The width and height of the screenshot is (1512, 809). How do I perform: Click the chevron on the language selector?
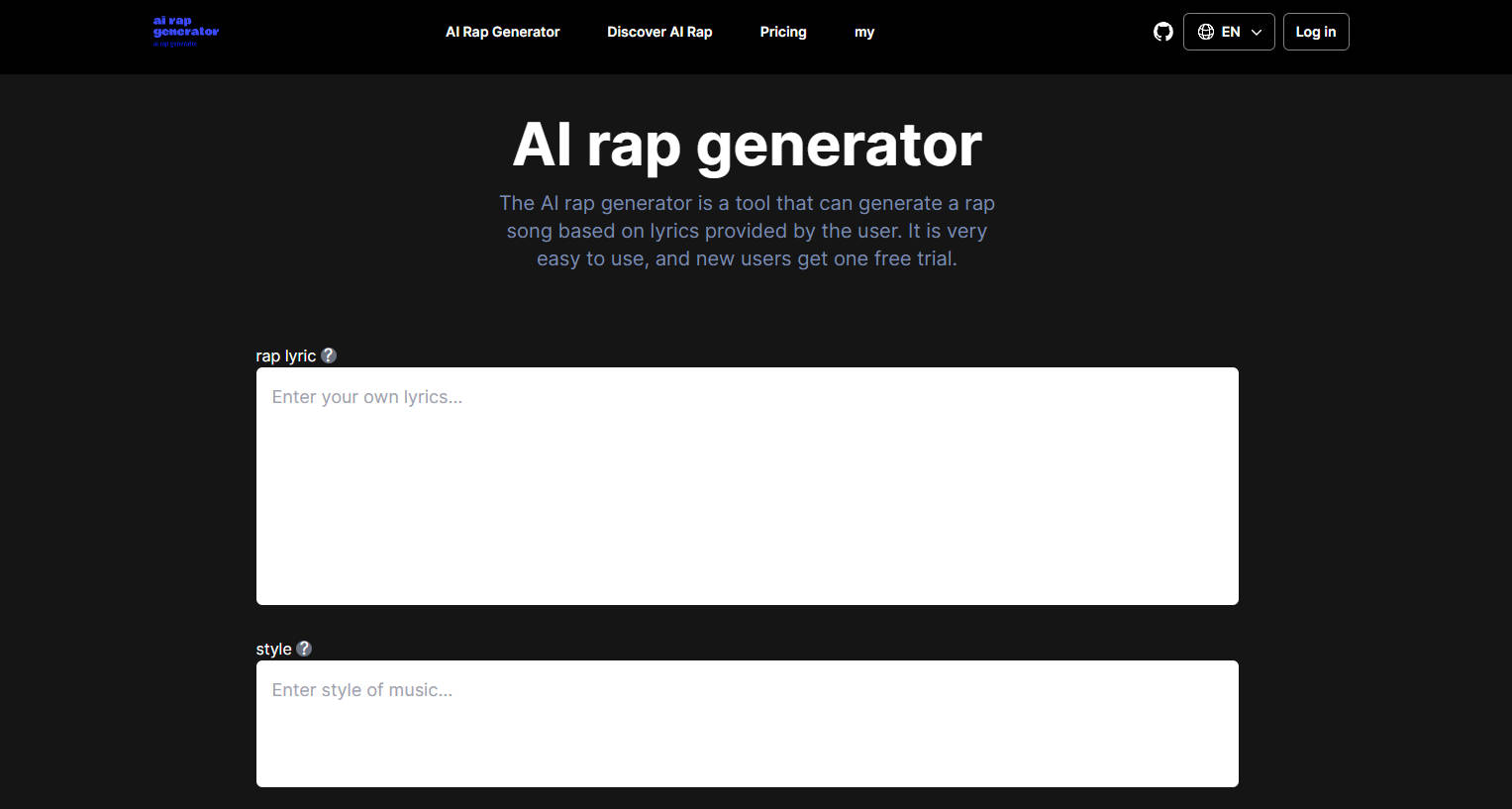pyautogui.click(x=1256, y=32)
